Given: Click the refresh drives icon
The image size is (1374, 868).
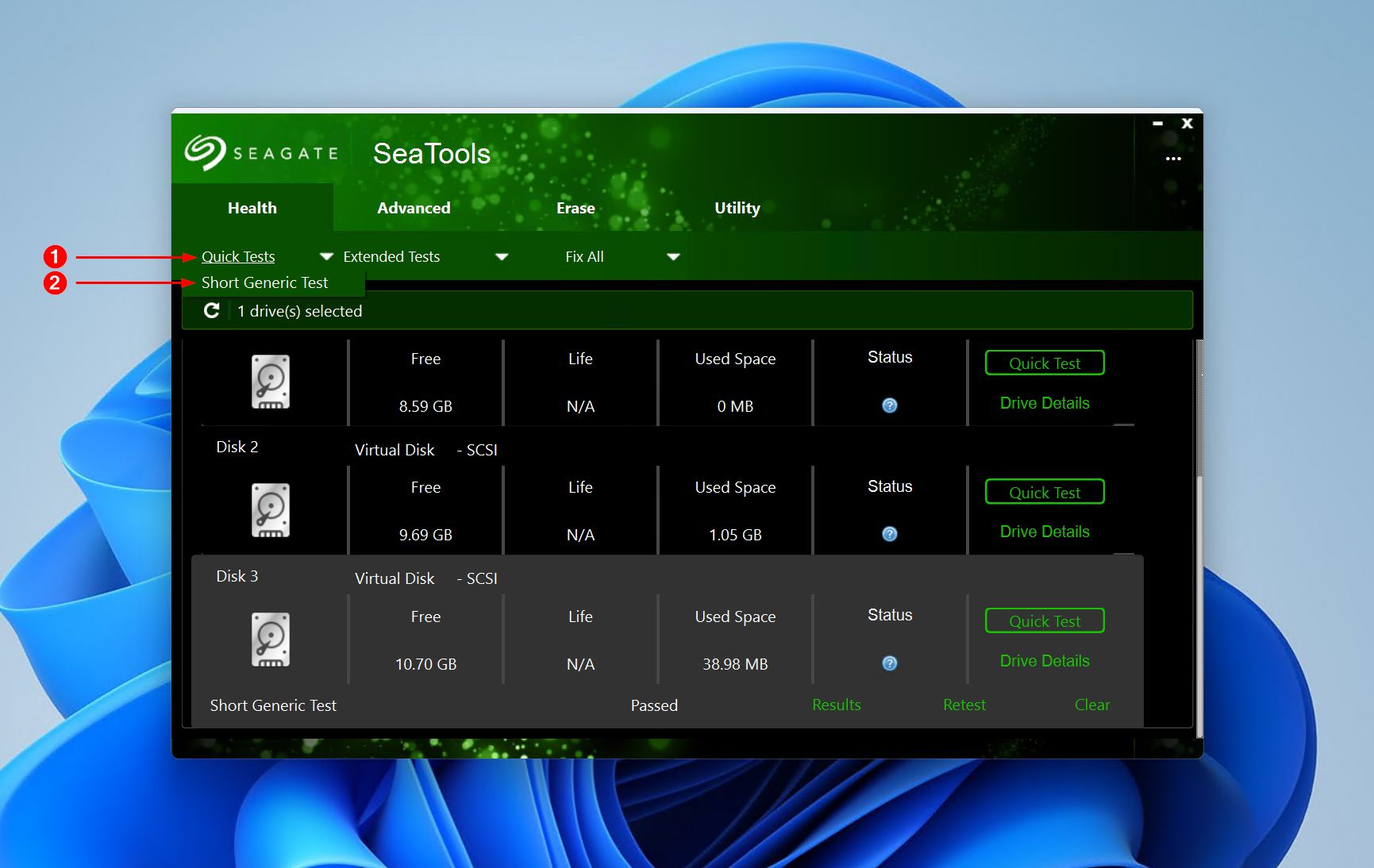Looking at the screenshot, I should (212, 311).
